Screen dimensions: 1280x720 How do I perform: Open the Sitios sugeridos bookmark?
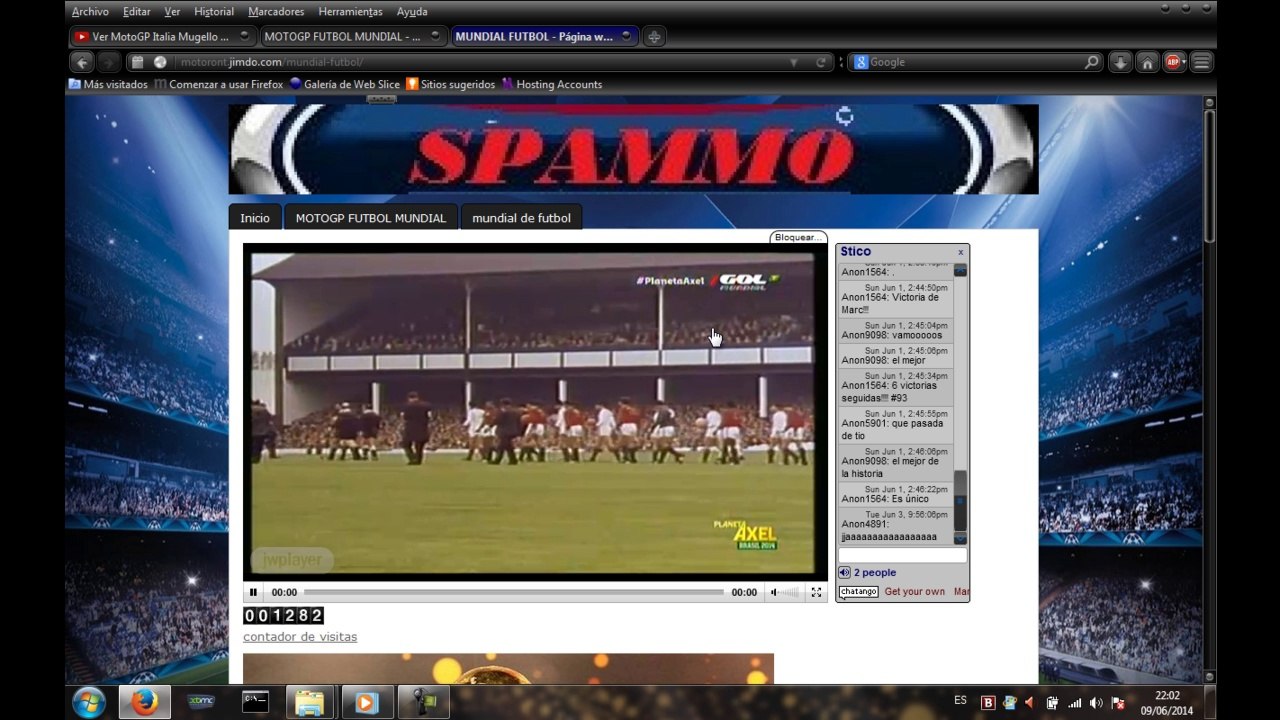450,85
